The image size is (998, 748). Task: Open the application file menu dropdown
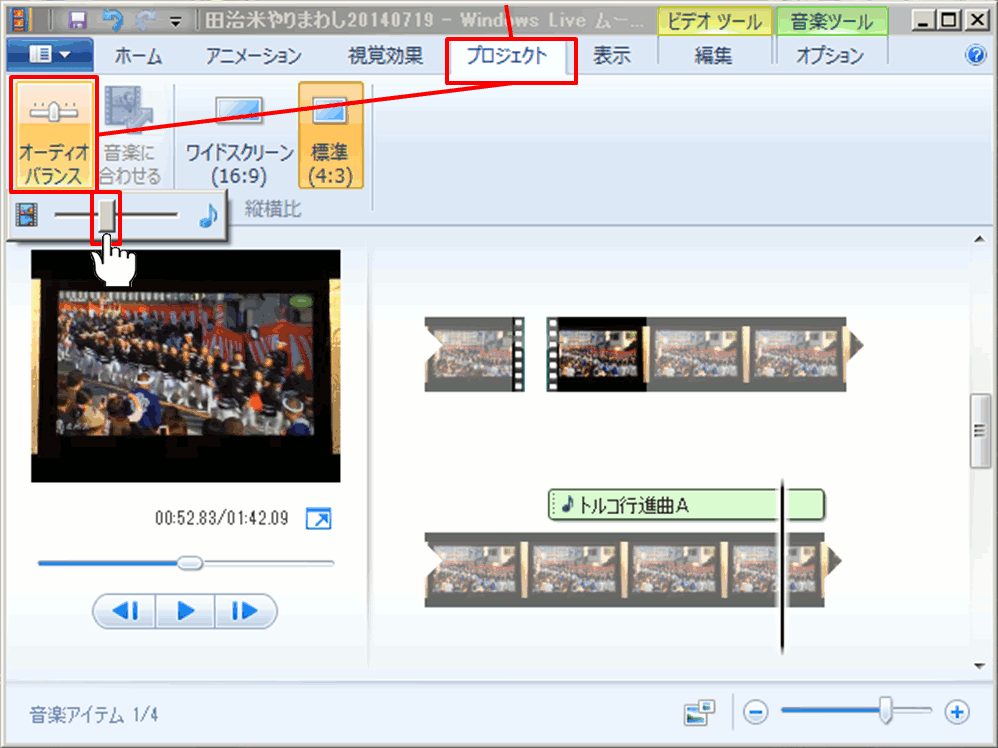[50, 56]
